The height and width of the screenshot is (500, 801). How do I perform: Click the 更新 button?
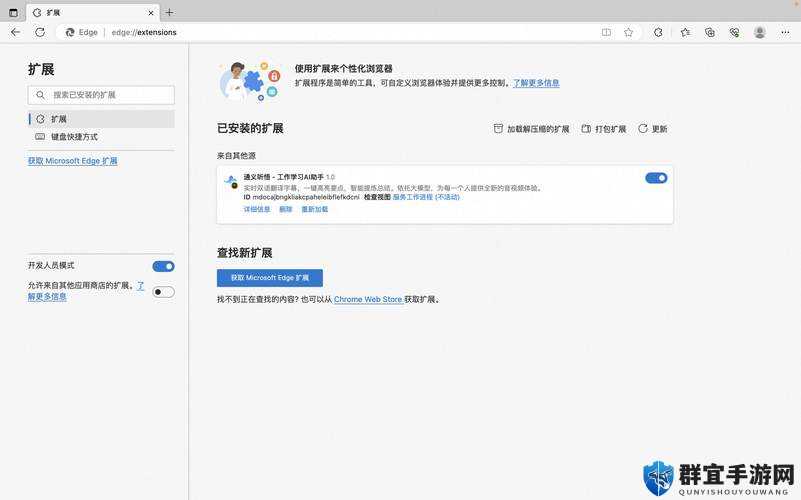[x=653, y=129]
